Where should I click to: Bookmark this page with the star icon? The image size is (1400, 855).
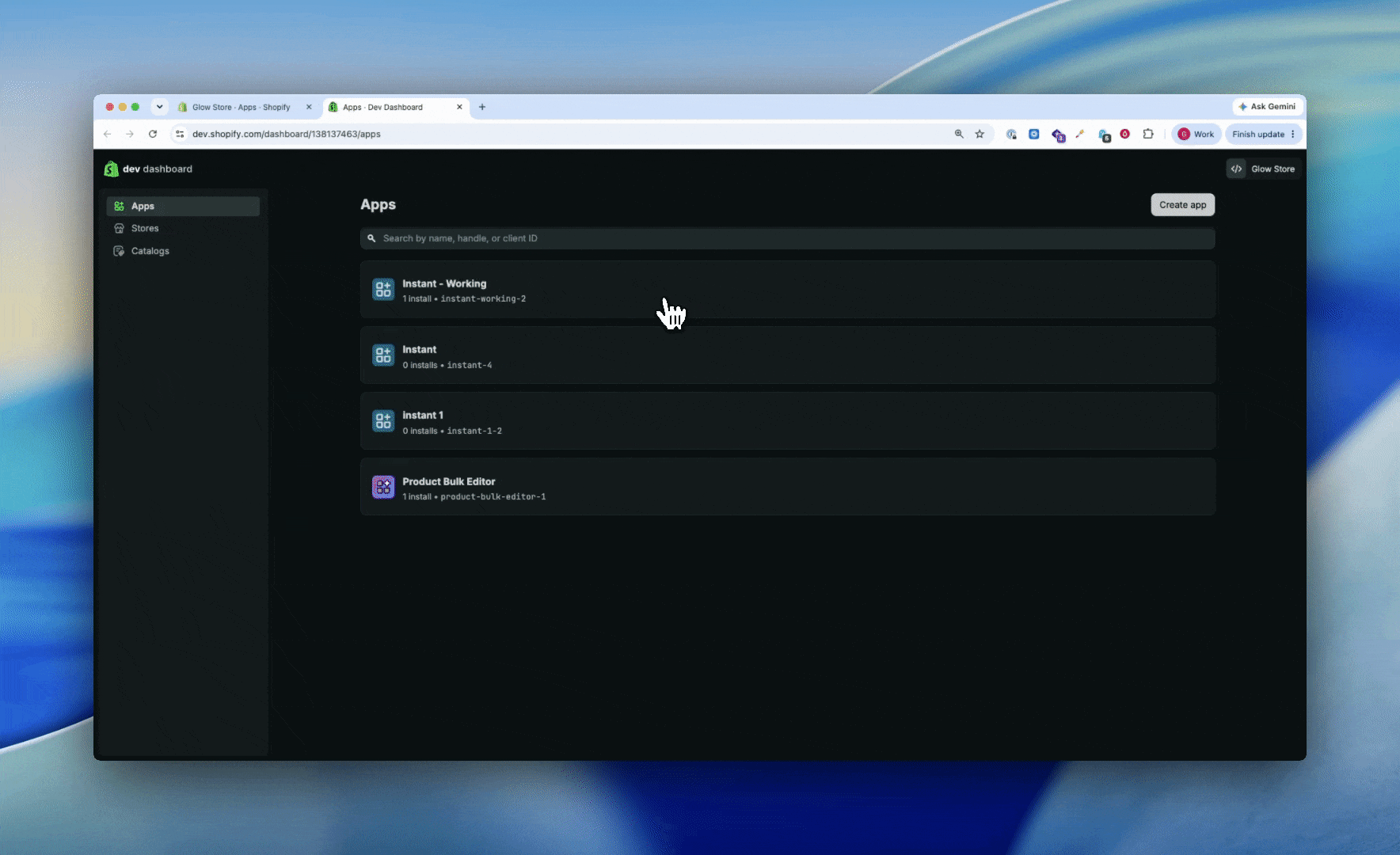(980, 135)
